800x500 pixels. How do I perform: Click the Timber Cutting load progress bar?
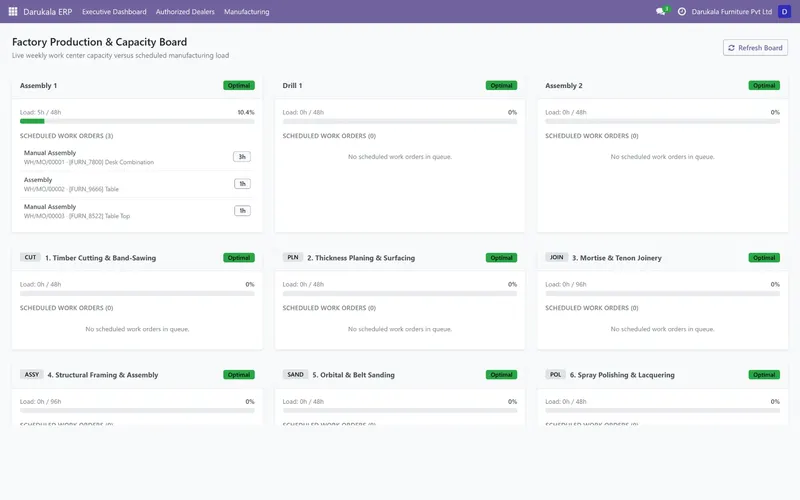pos(137,293)
